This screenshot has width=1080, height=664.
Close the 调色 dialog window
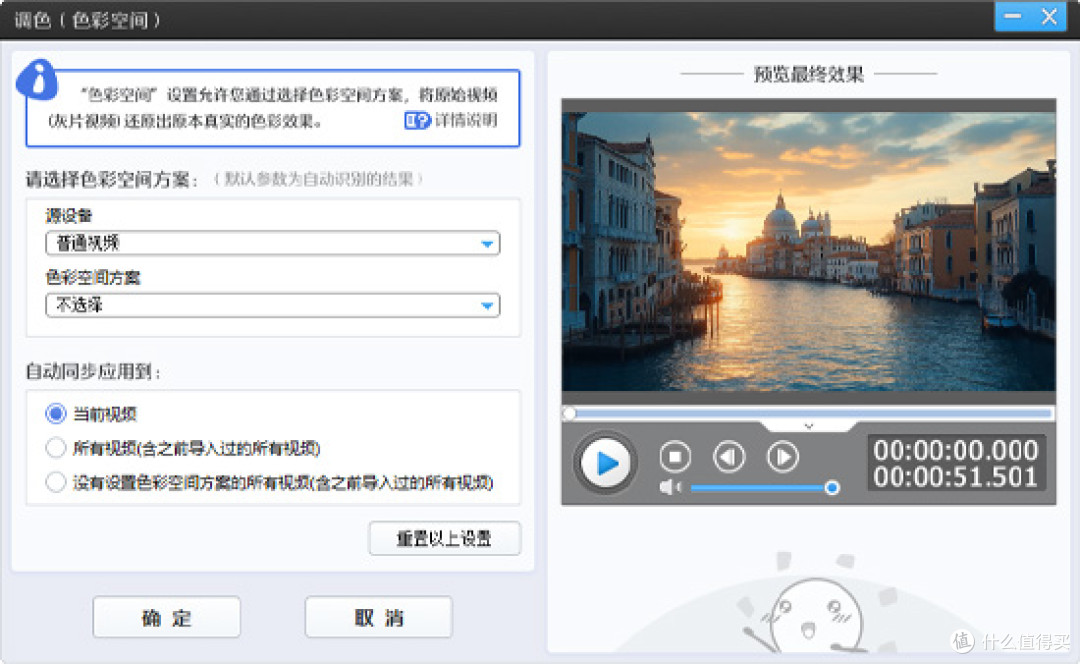1050,17
